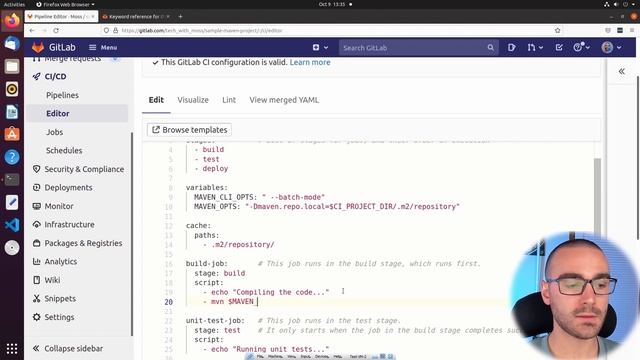Switch to the Lint tab
Image resolution: width=640 pixels, height=360 pixels.
[x=229, y=100]
